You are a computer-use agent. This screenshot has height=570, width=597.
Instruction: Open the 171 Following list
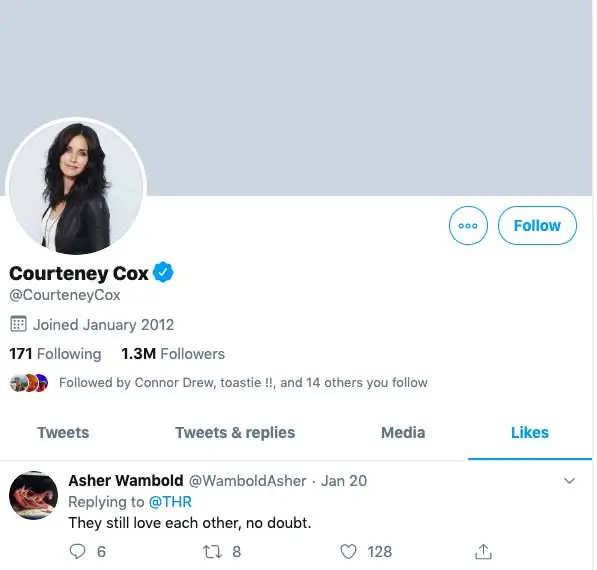tap(55, 354)
